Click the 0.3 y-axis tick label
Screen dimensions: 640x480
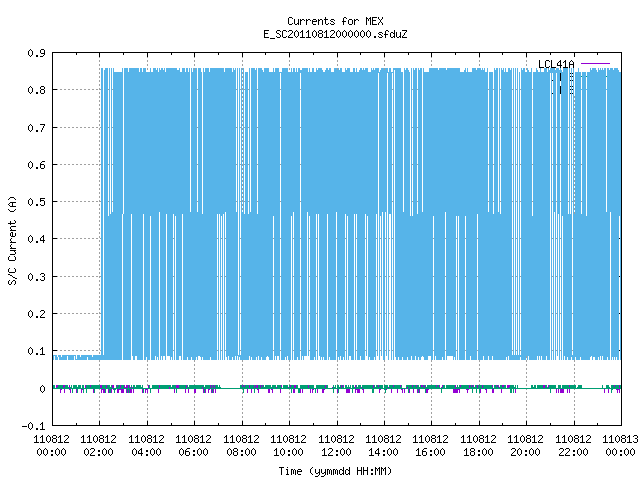point(36,277)
